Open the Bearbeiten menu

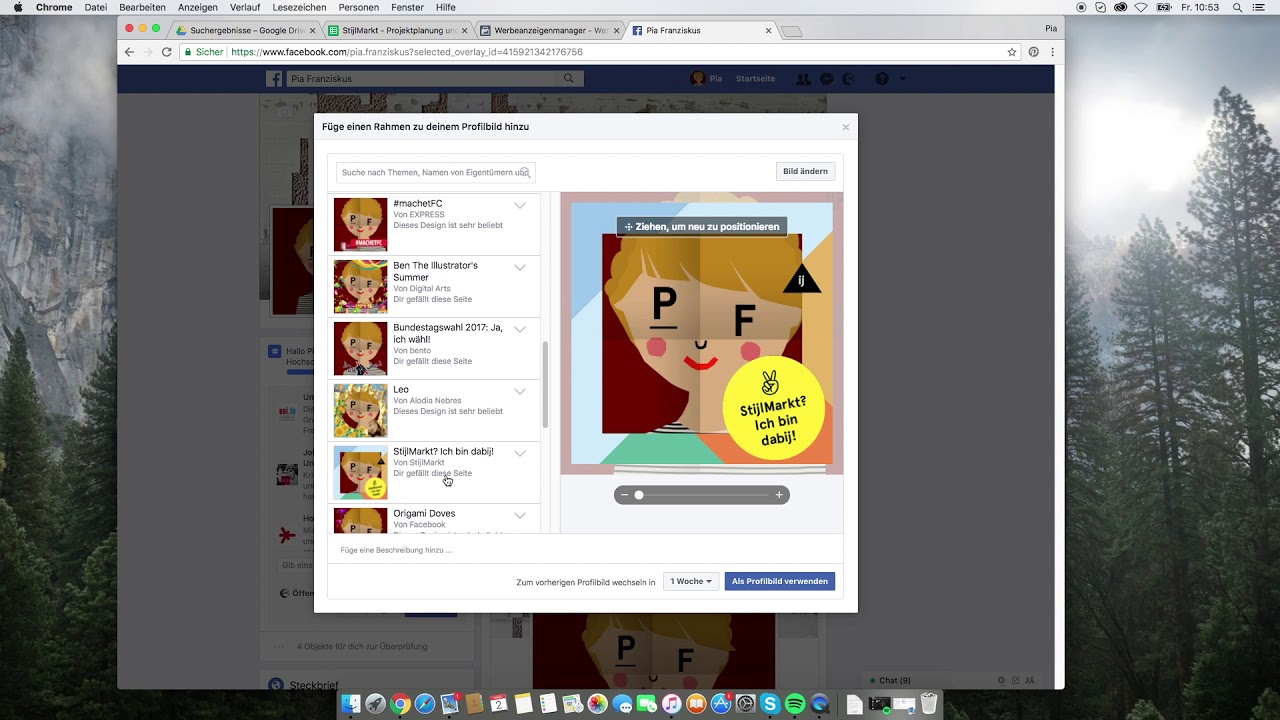142,7
